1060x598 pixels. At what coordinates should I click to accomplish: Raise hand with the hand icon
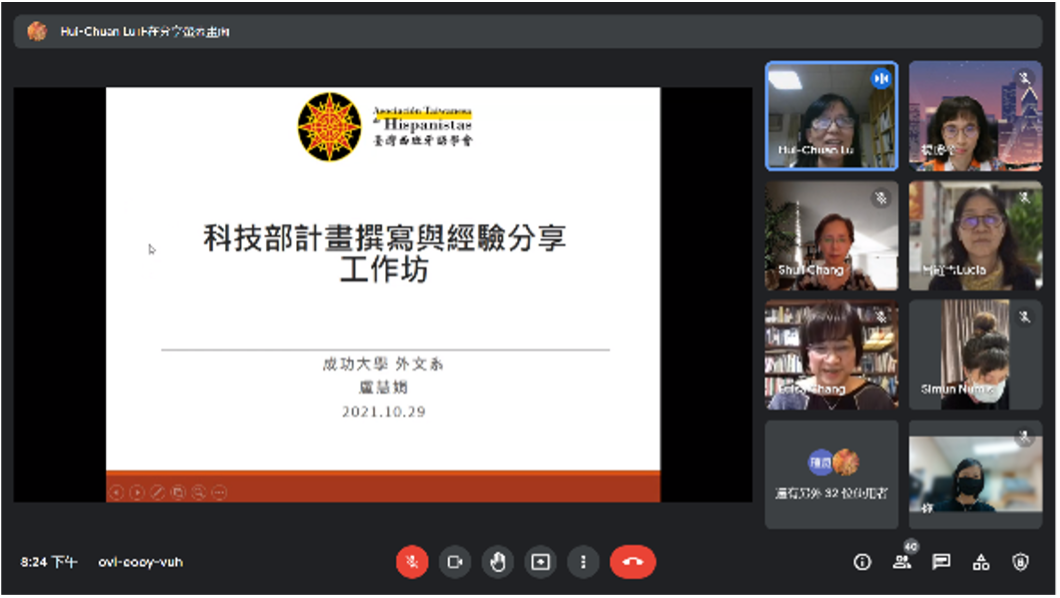[498, 562]
